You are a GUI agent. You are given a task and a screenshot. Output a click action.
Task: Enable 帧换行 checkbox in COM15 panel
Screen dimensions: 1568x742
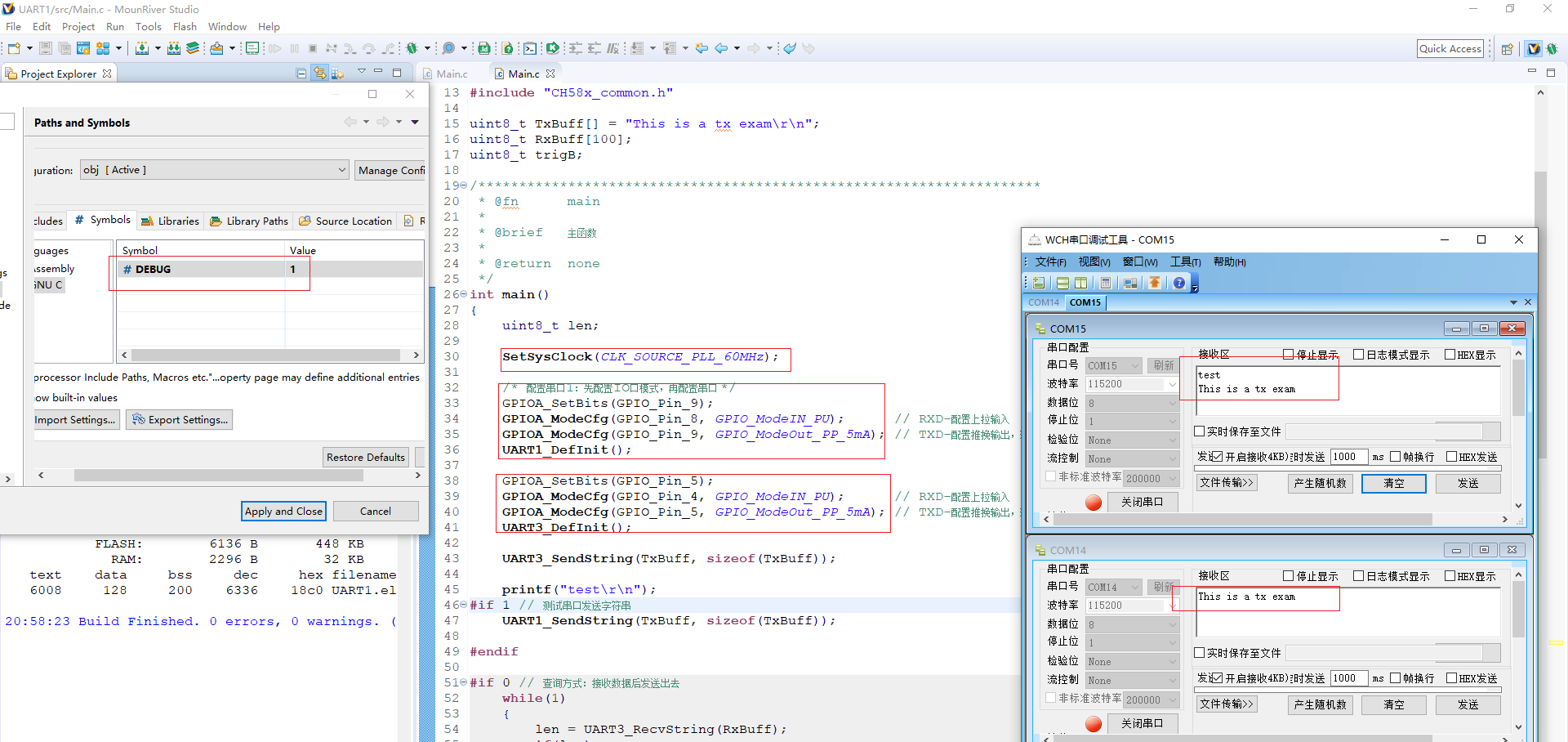(1396, 457)
